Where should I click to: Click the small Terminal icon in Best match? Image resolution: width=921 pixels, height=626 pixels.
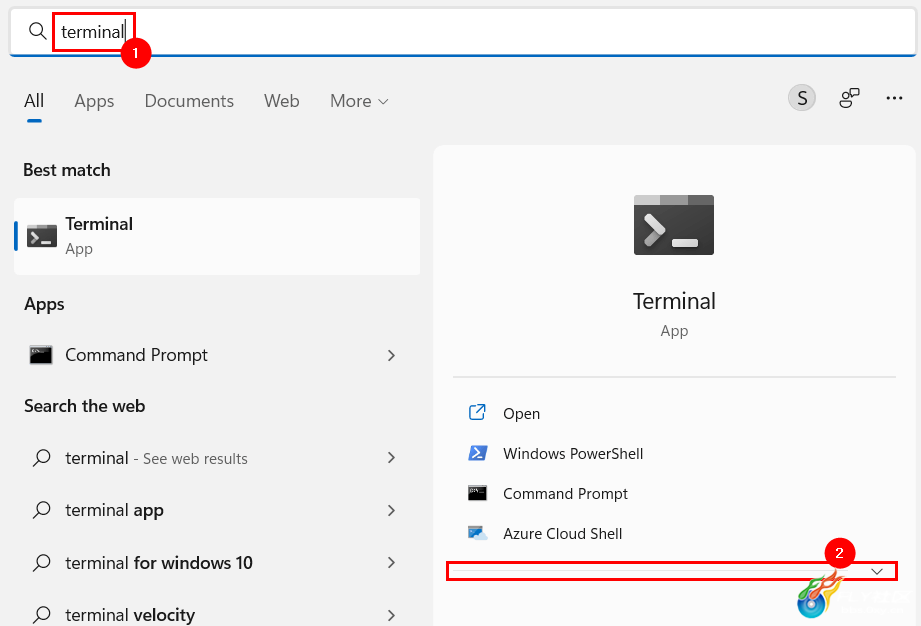click(42, 236)
